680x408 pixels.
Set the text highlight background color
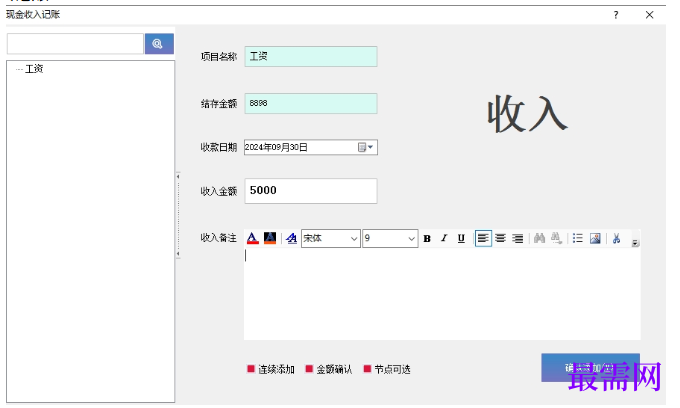pos(270,238)
